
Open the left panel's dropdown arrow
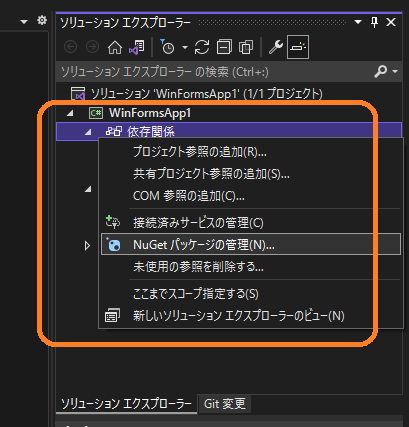tap(24, 22)
